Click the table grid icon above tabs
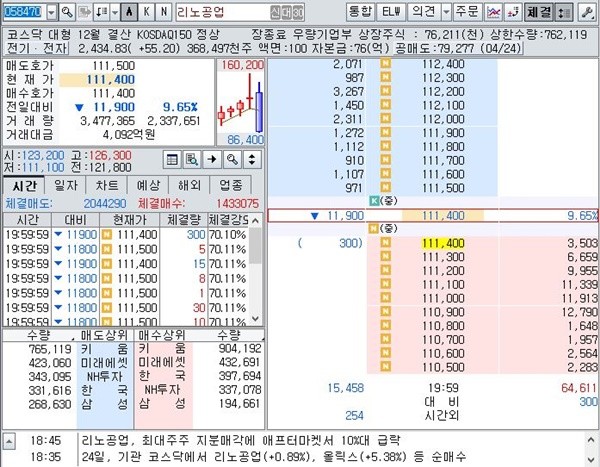Screen dimensions: 600x467 coord(172,159)
